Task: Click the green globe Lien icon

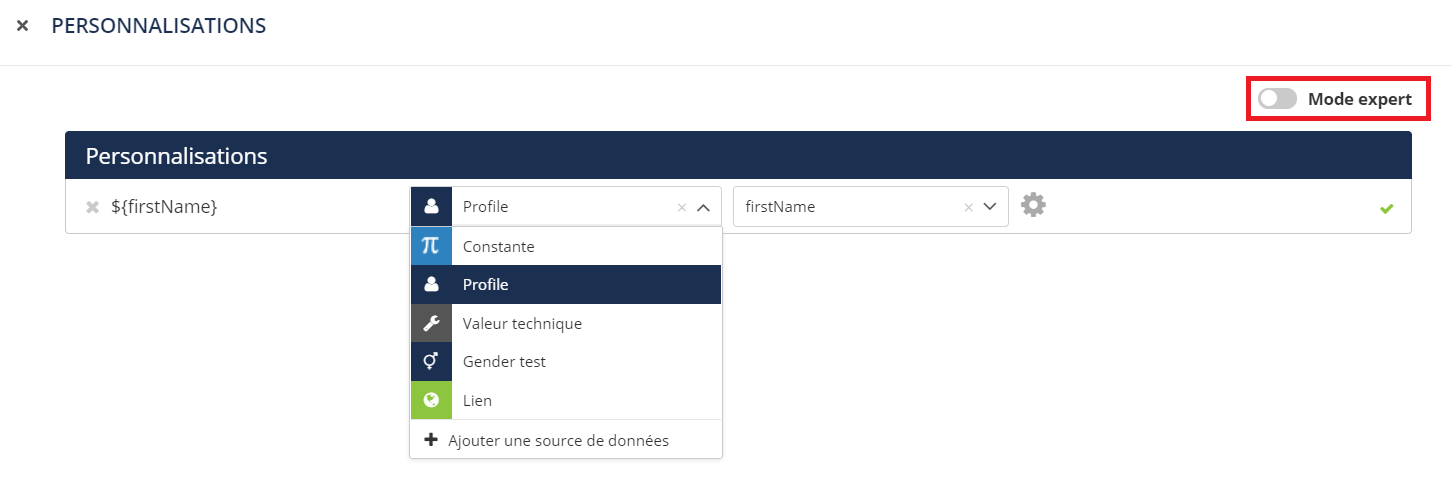Action: [431, 400]
